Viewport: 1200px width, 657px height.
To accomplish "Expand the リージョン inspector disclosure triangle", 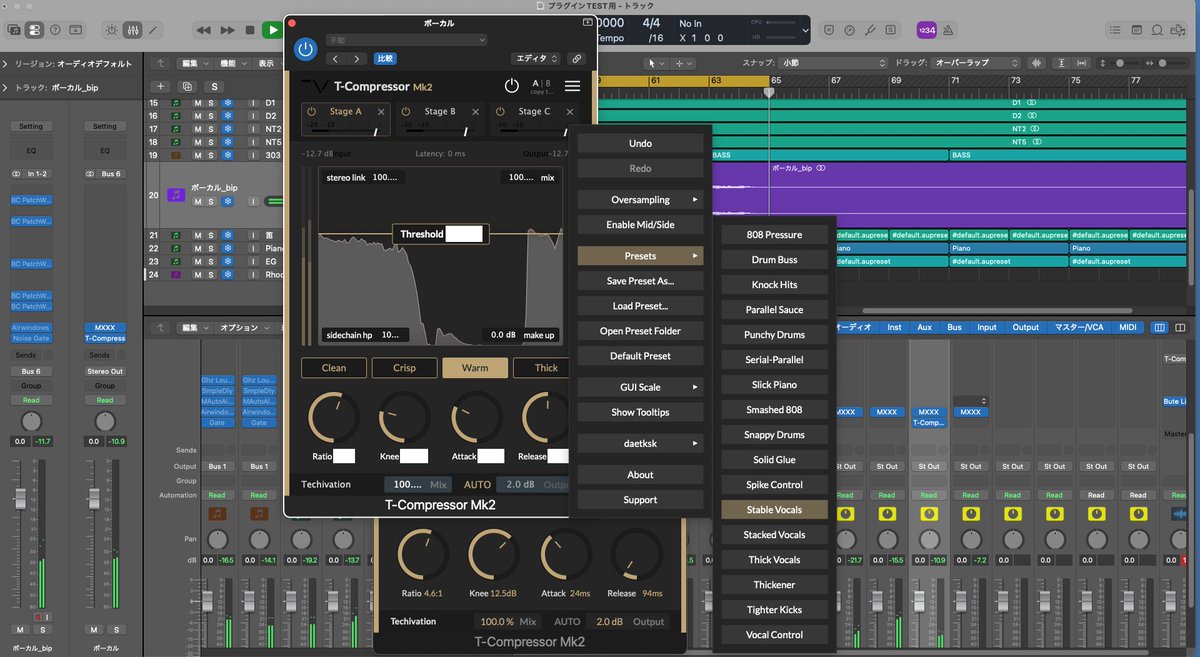I will 7,63.
